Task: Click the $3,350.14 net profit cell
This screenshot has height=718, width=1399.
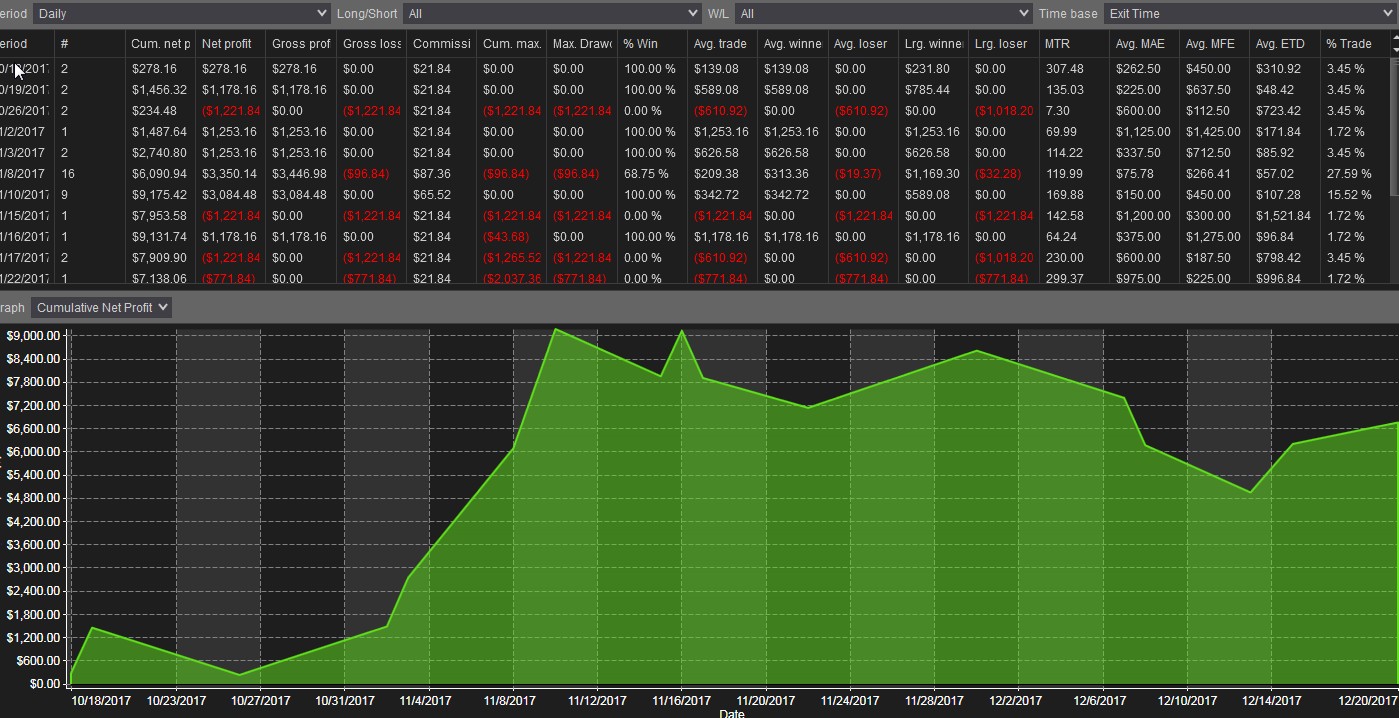Action: (x=229, y=174)
